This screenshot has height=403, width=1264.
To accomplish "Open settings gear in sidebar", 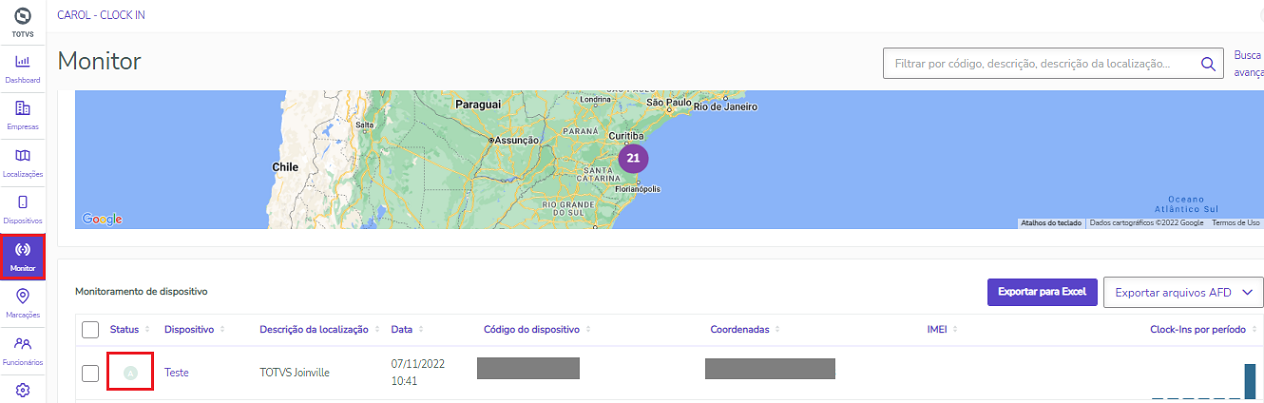I will coord(22,390).
